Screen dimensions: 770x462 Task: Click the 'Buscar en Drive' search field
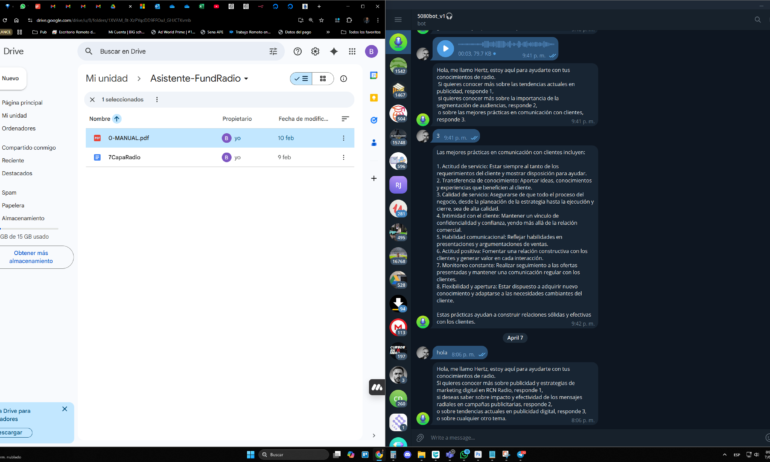(x=182, y=51)
